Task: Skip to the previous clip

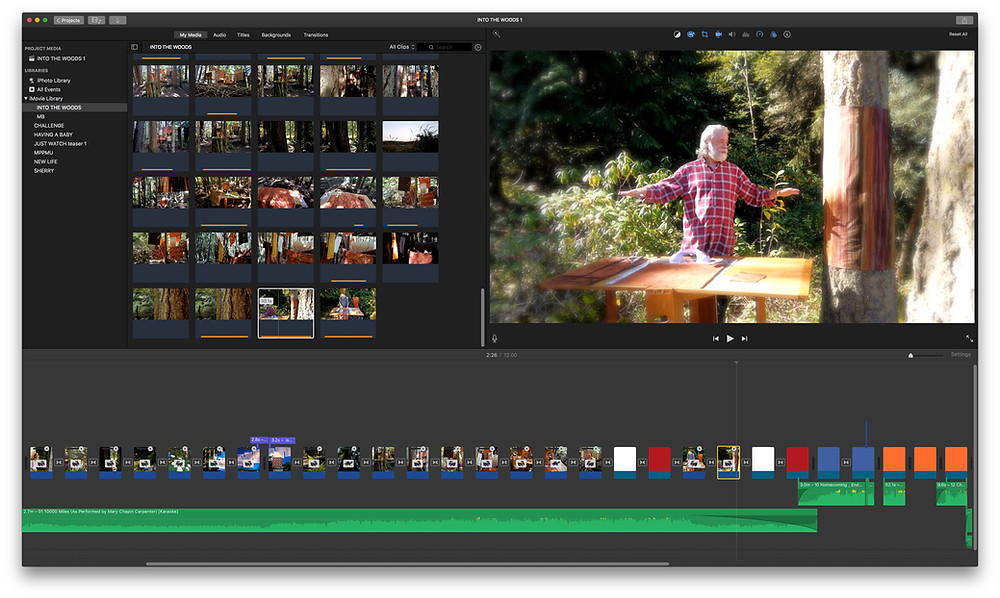Action: (716, 339)
